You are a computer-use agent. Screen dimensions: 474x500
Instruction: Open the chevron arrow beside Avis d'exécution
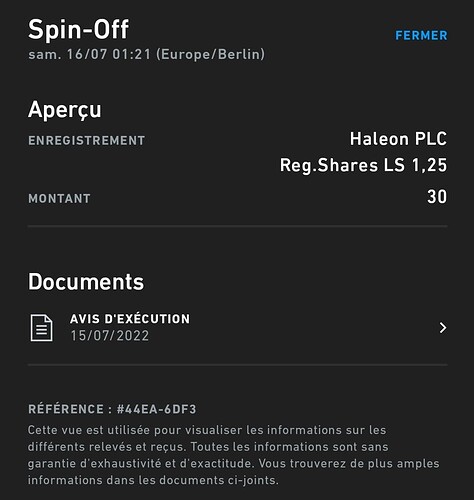(443, 328)
